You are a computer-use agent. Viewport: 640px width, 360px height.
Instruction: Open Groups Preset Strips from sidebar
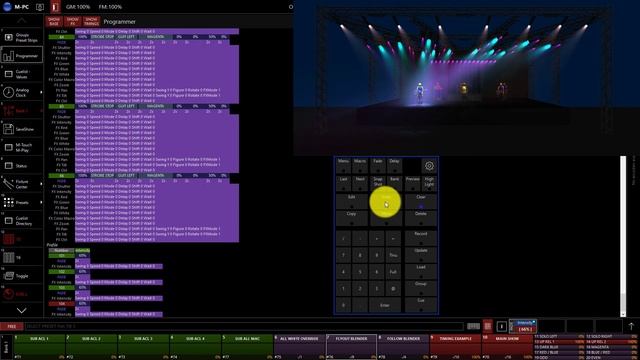[22, 37]
